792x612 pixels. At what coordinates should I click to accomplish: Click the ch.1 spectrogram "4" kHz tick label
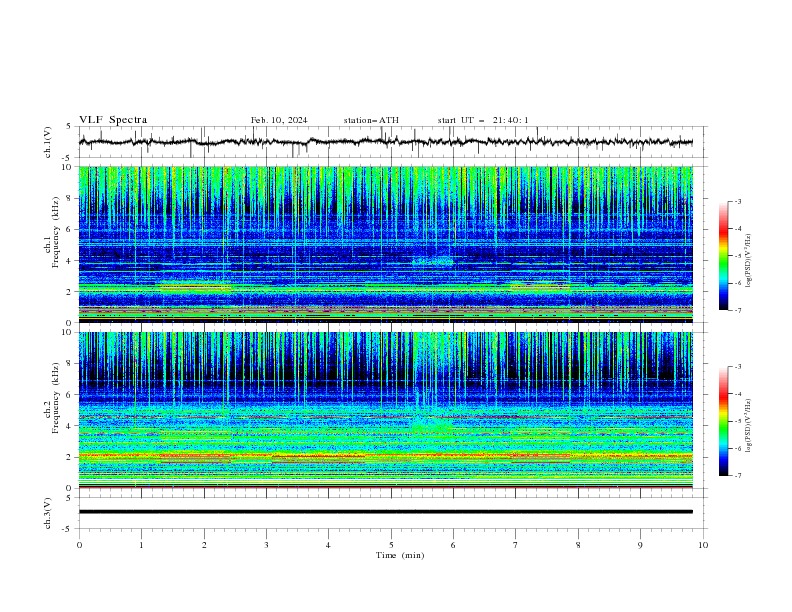coord(71,261)
